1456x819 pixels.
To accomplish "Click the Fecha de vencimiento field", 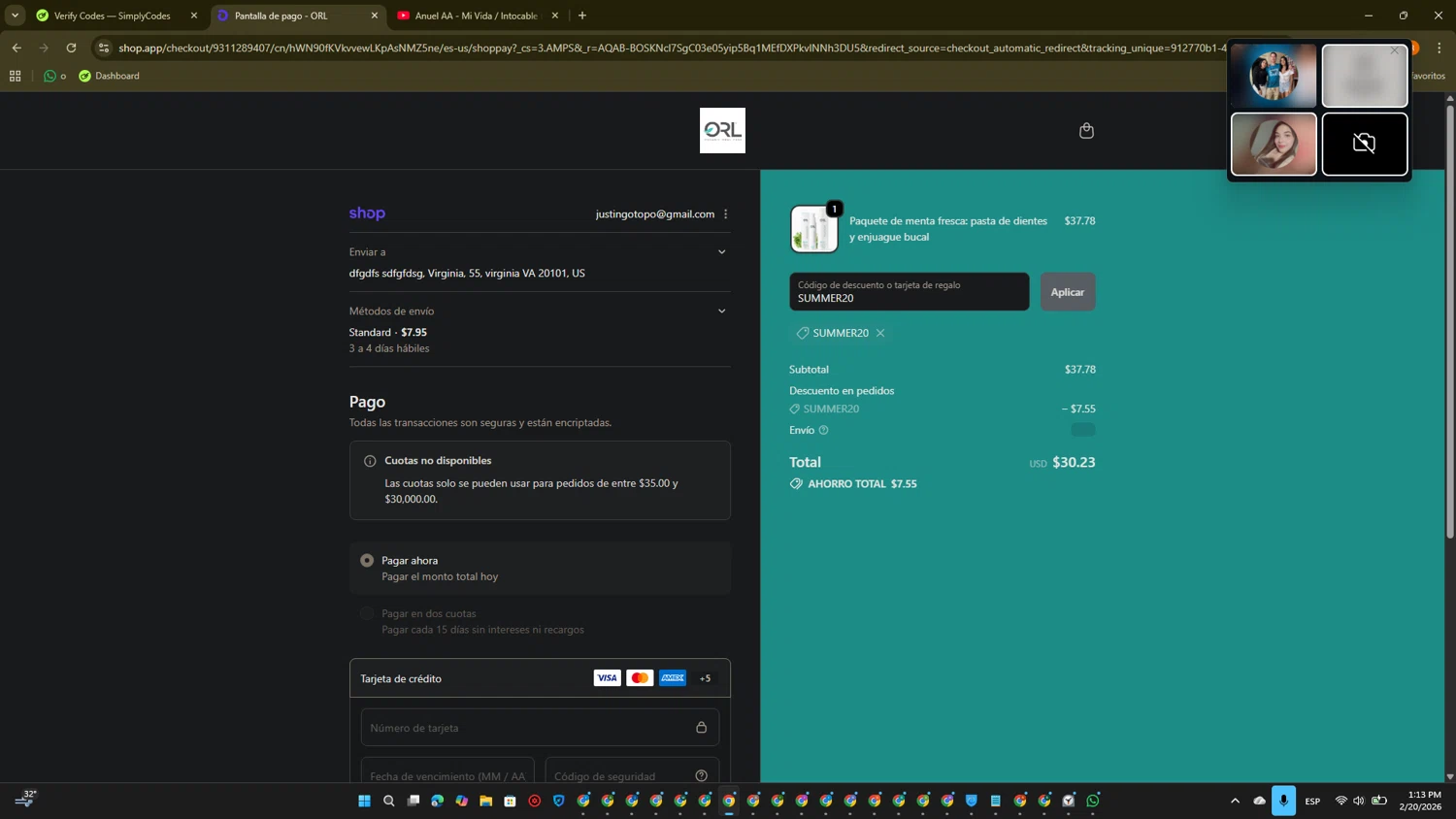I will tap(447, 772).
